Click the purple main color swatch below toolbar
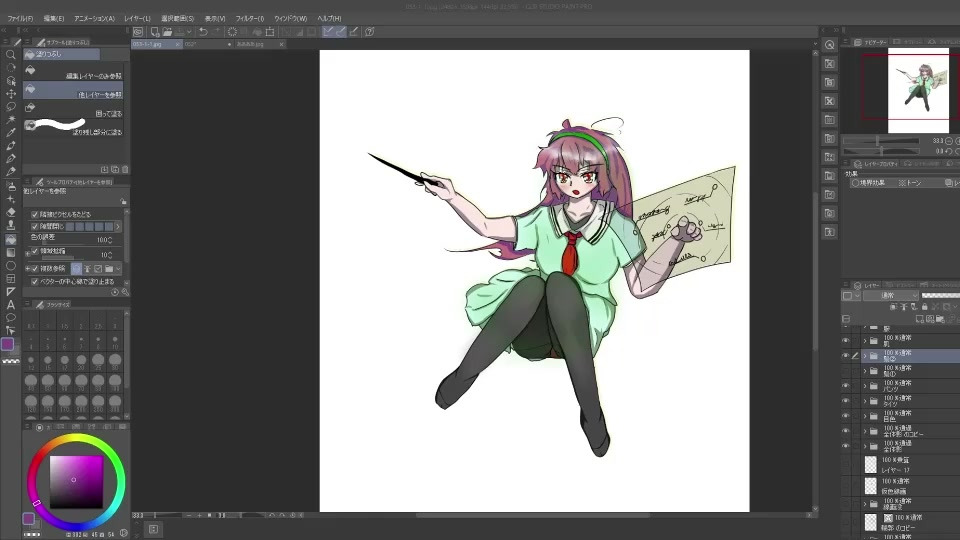The image size is (960, 540). (x=7, y=344)
